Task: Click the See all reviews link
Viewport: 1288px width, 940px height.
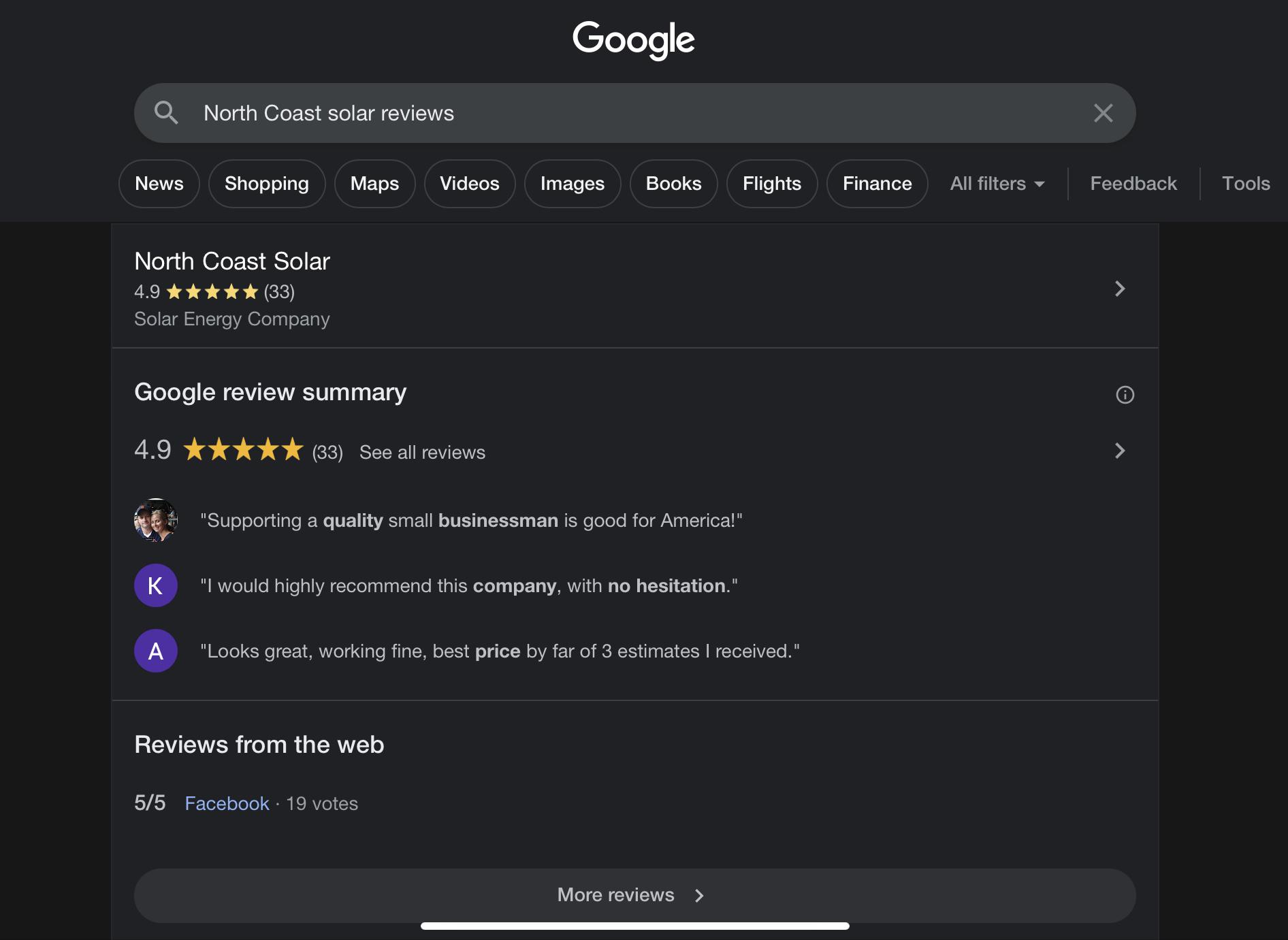Action: tap(422, 453)
